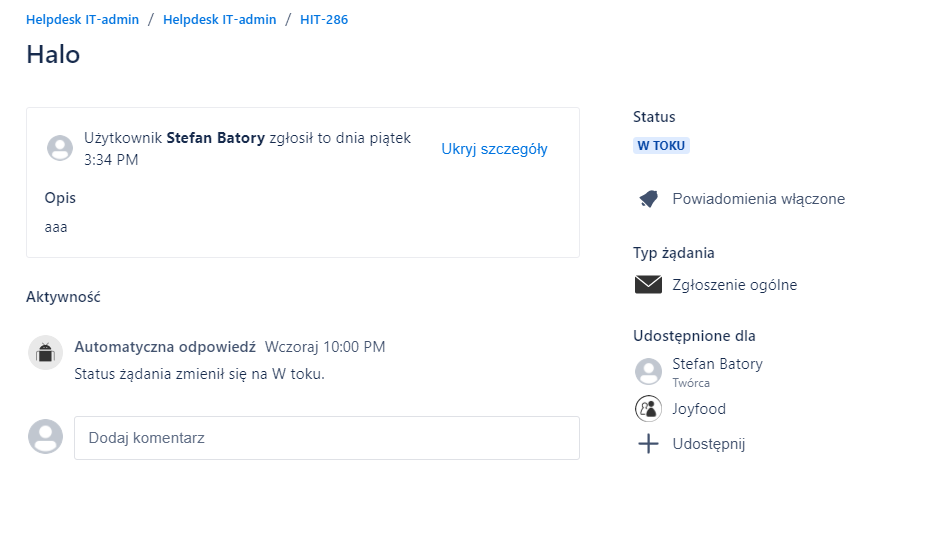Click the Joyfood organization icon
The width and height of the screenshot is (937, 560).
[x=648, y=409]
